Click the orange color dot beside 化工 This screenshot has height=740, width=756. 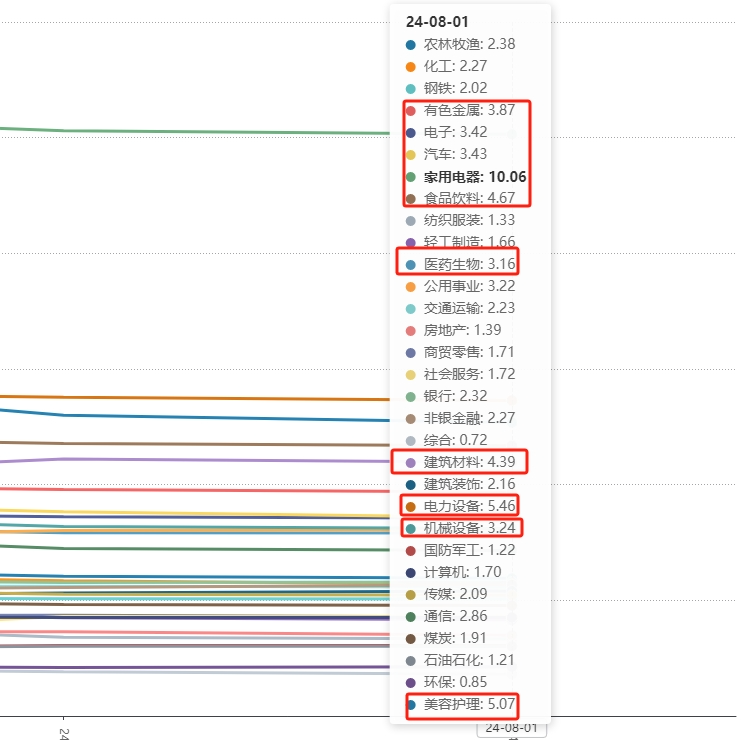411,67
